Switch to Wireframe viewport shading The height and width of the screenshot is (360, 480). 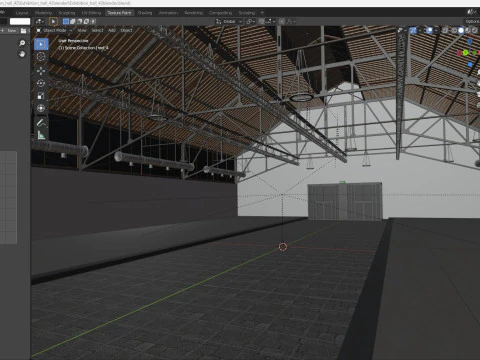point(454,31)
